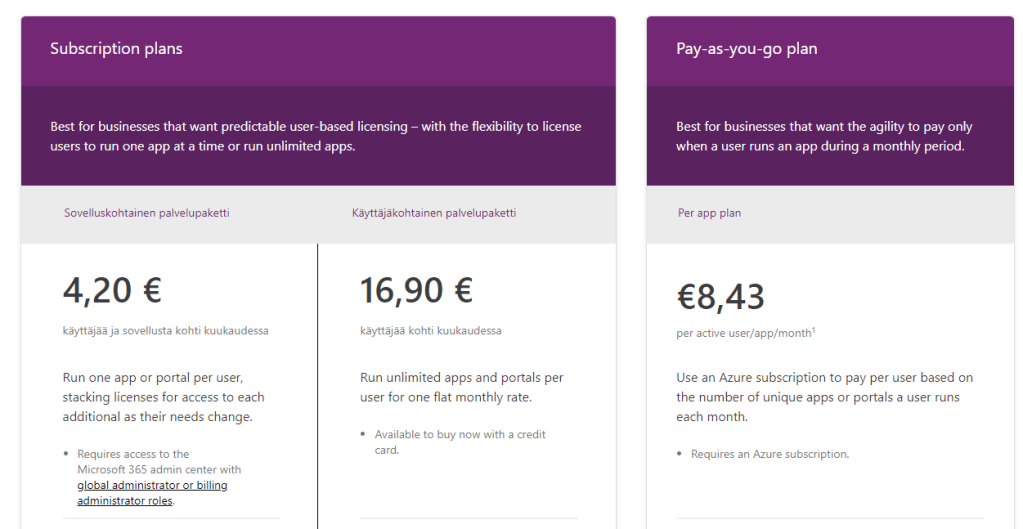1023x529 pixels.
Task: Click the Requires an Azure subscription bullet
Action: pos(769,454)
